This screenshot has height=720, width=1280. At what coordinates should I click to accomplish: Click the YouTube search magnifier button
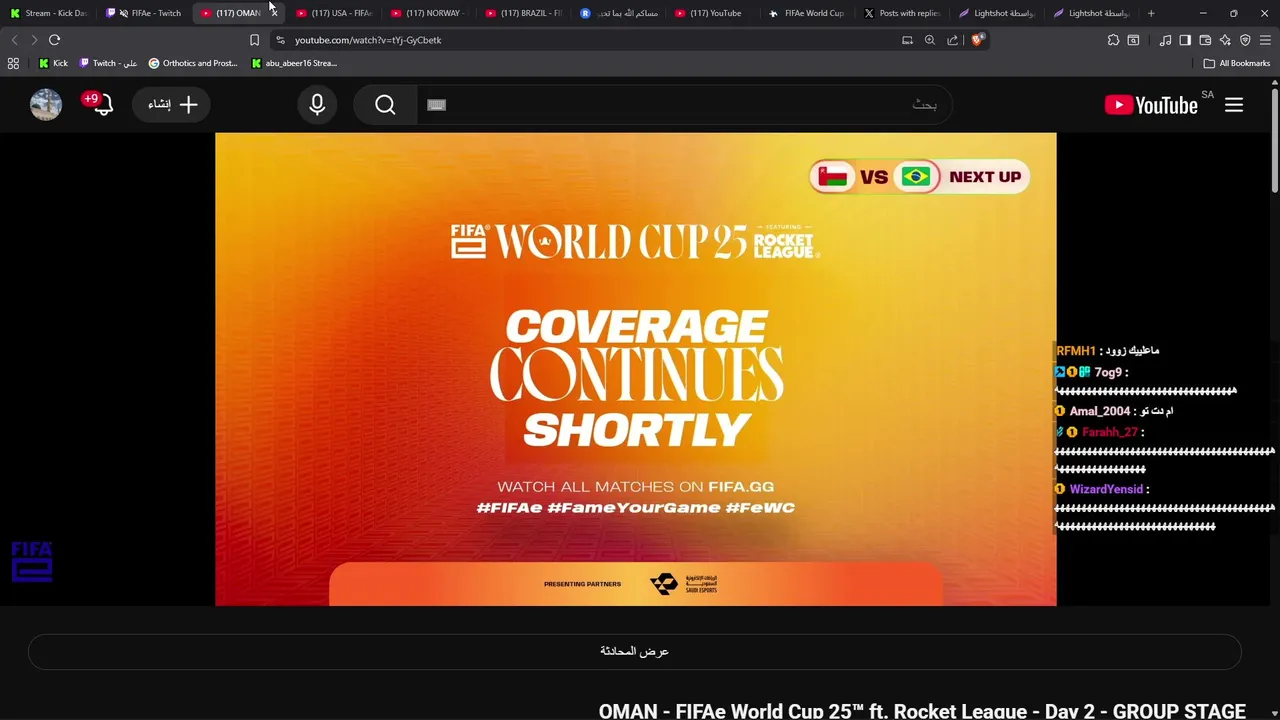(385, 105)
